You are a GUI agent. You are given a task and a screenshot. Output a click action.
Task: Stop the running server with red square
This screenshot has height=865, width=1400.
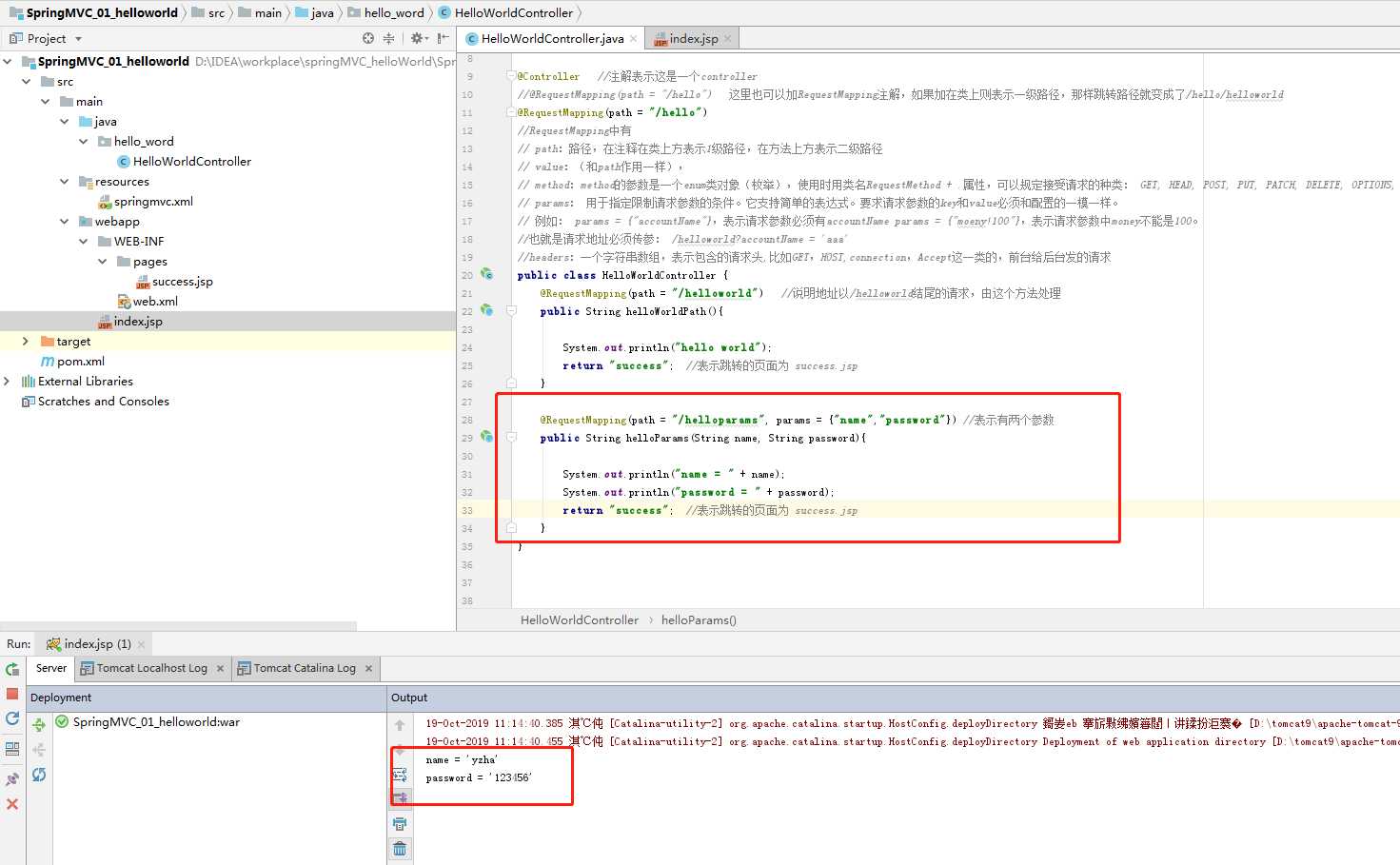[12, 694]
